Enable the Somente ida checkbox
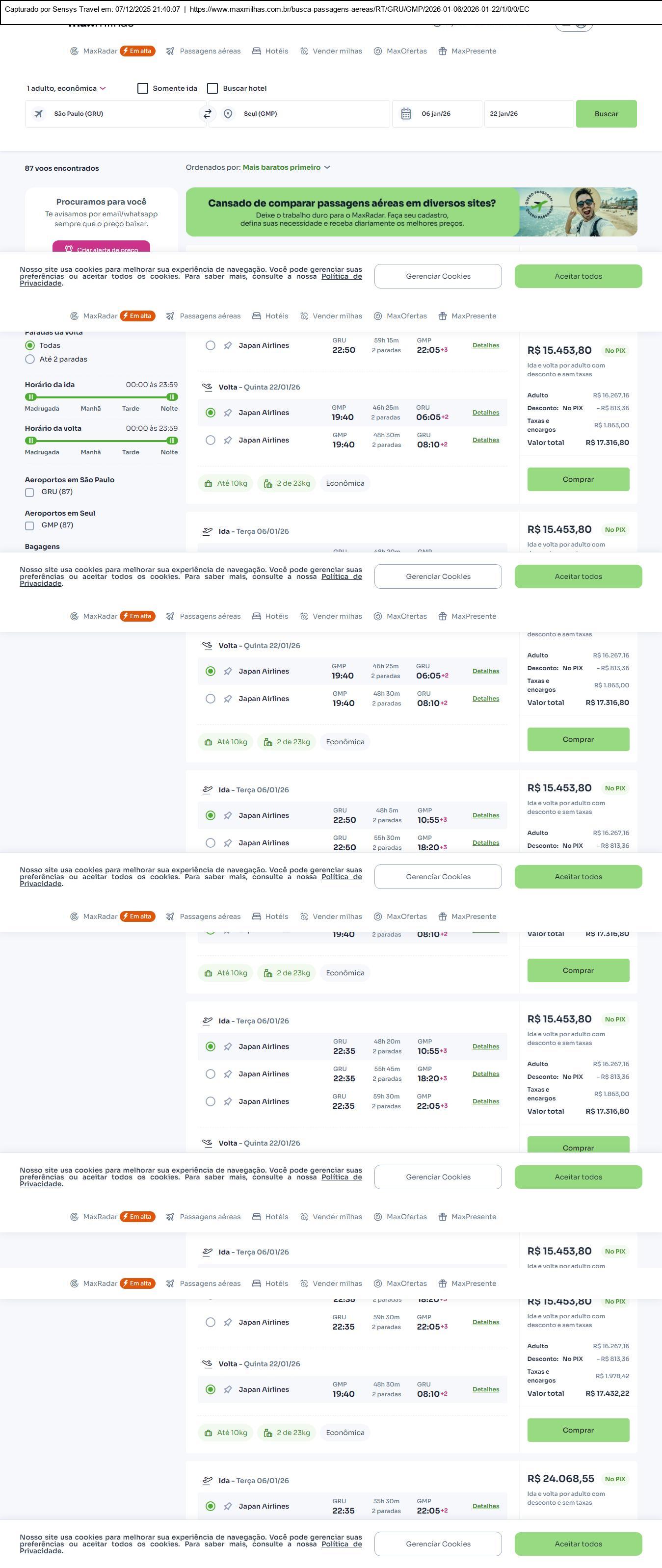This screenshot has height=1568, width=662. click(143, 88)
